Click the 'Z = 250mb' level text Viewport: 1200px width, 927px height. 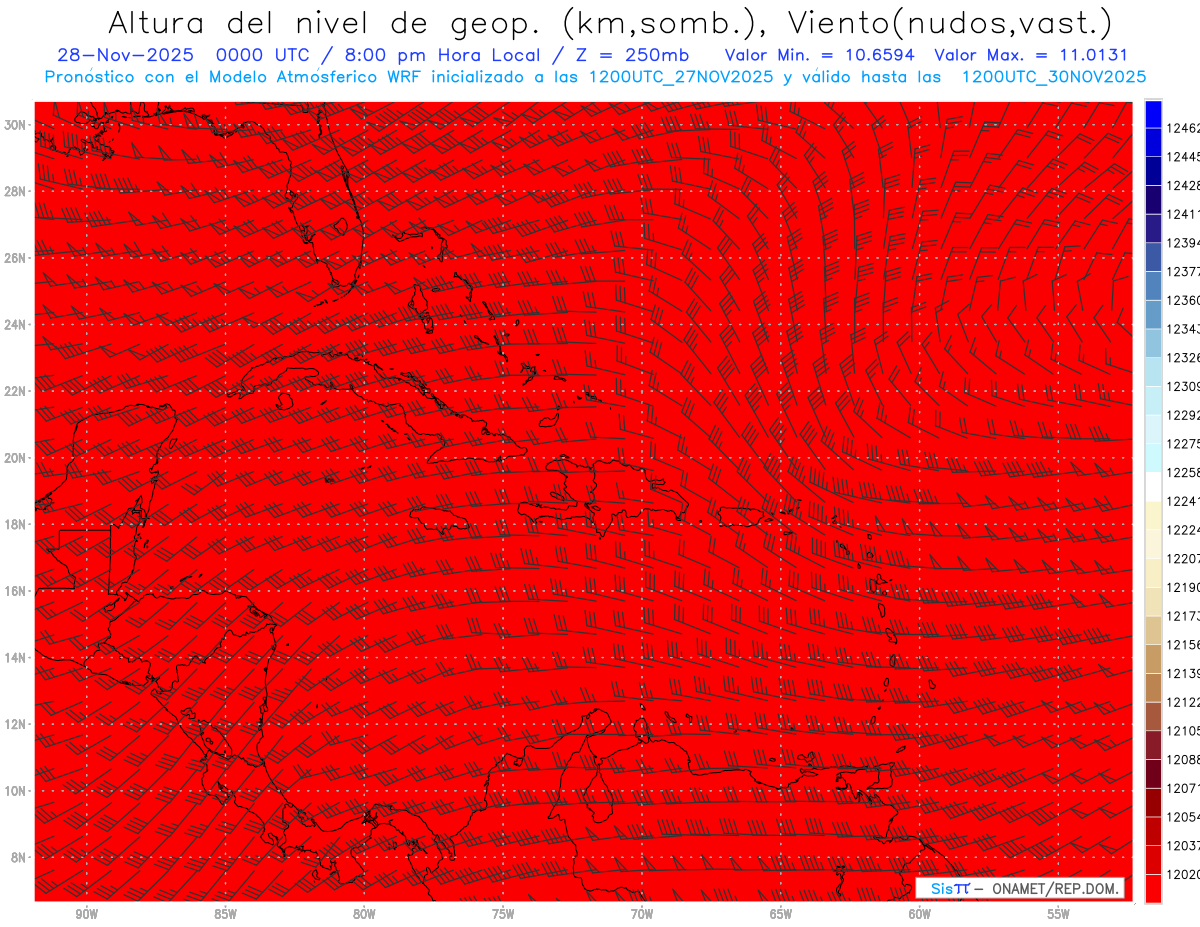(632, 55)
